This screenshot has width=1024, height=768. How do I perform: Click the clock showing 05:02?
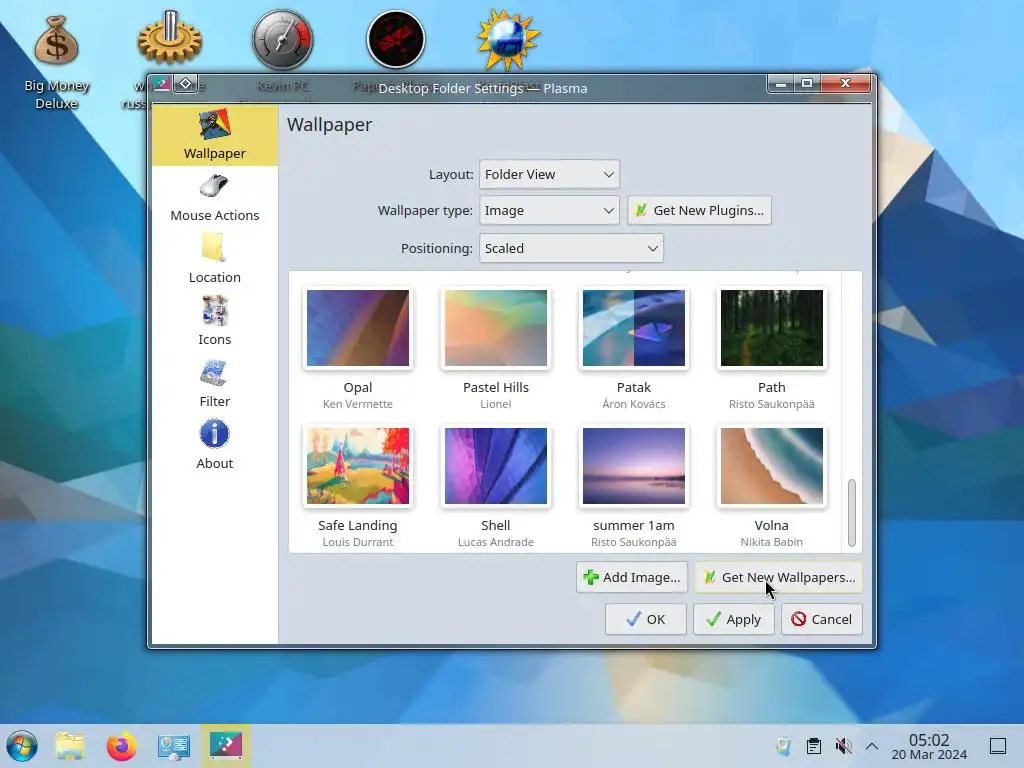coord(929,746)
